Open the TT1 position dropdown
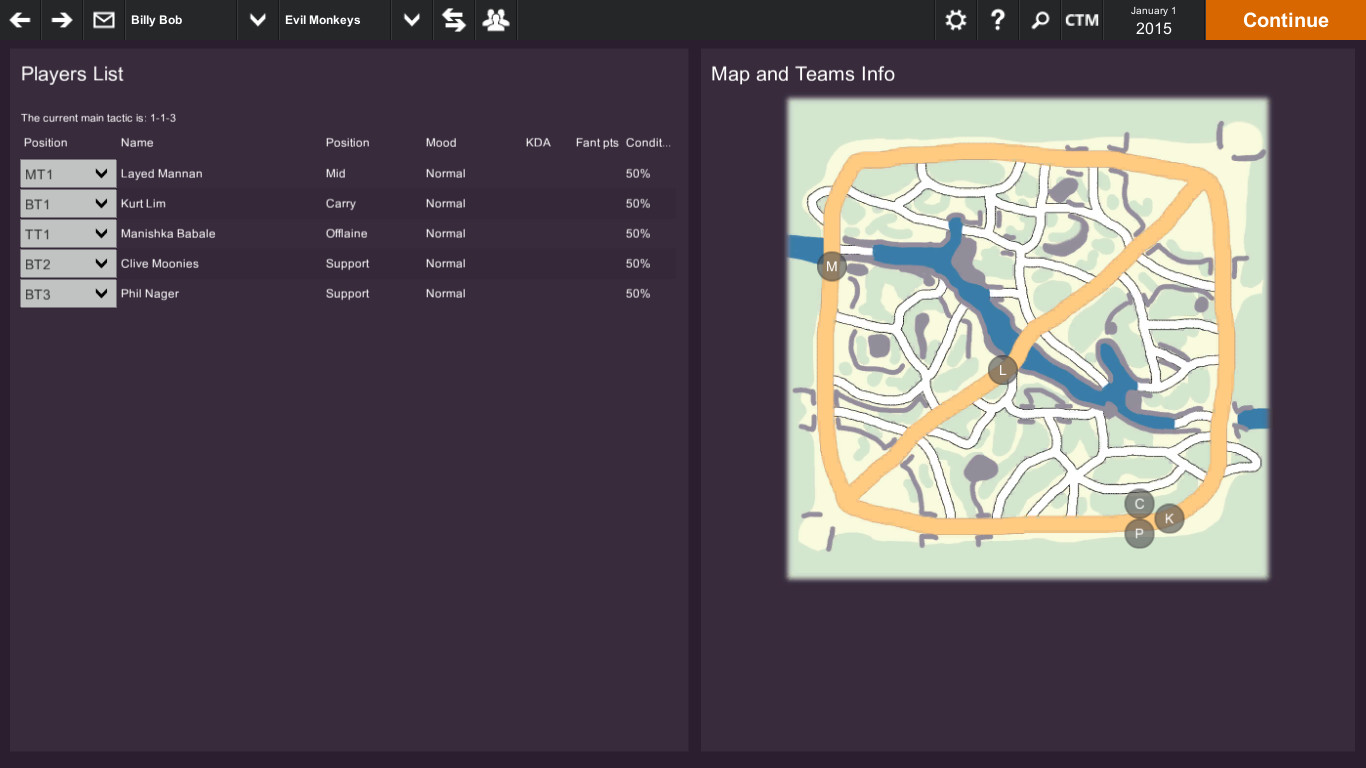 pos(67,233)
